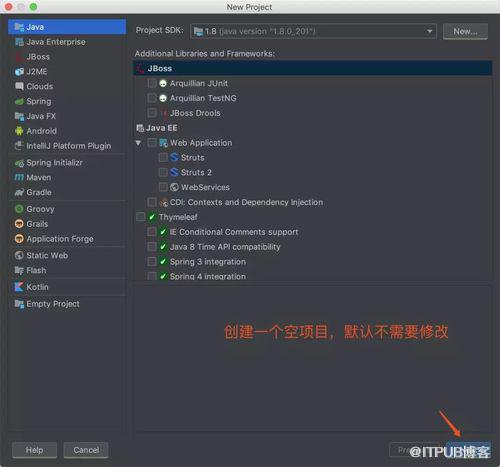Click the Struts S icon
500x467 pixels.
point(174,157)
